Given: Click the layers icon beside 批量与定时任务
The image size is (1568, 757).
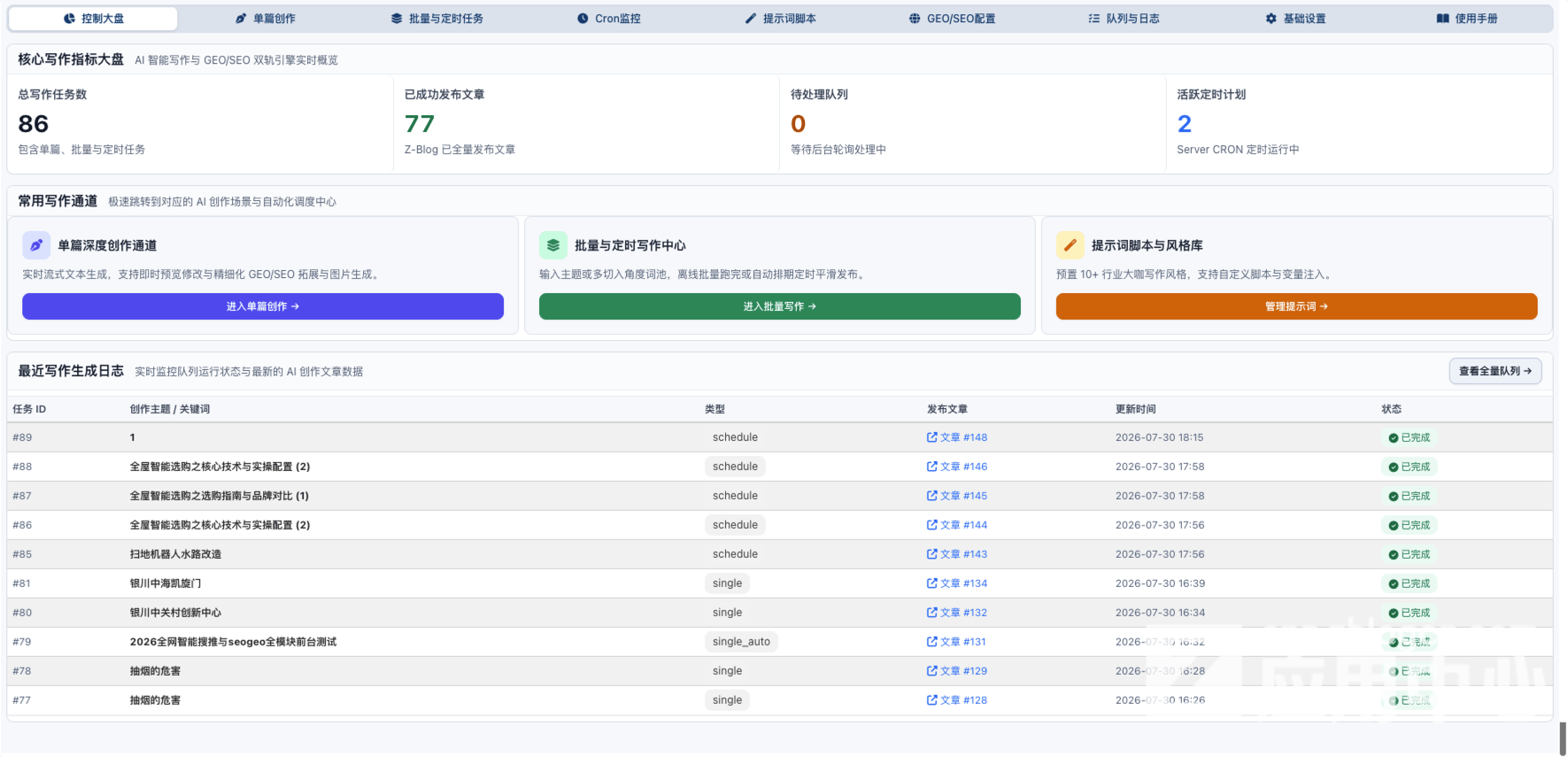Looking at the screenshot, I should 397,19.
